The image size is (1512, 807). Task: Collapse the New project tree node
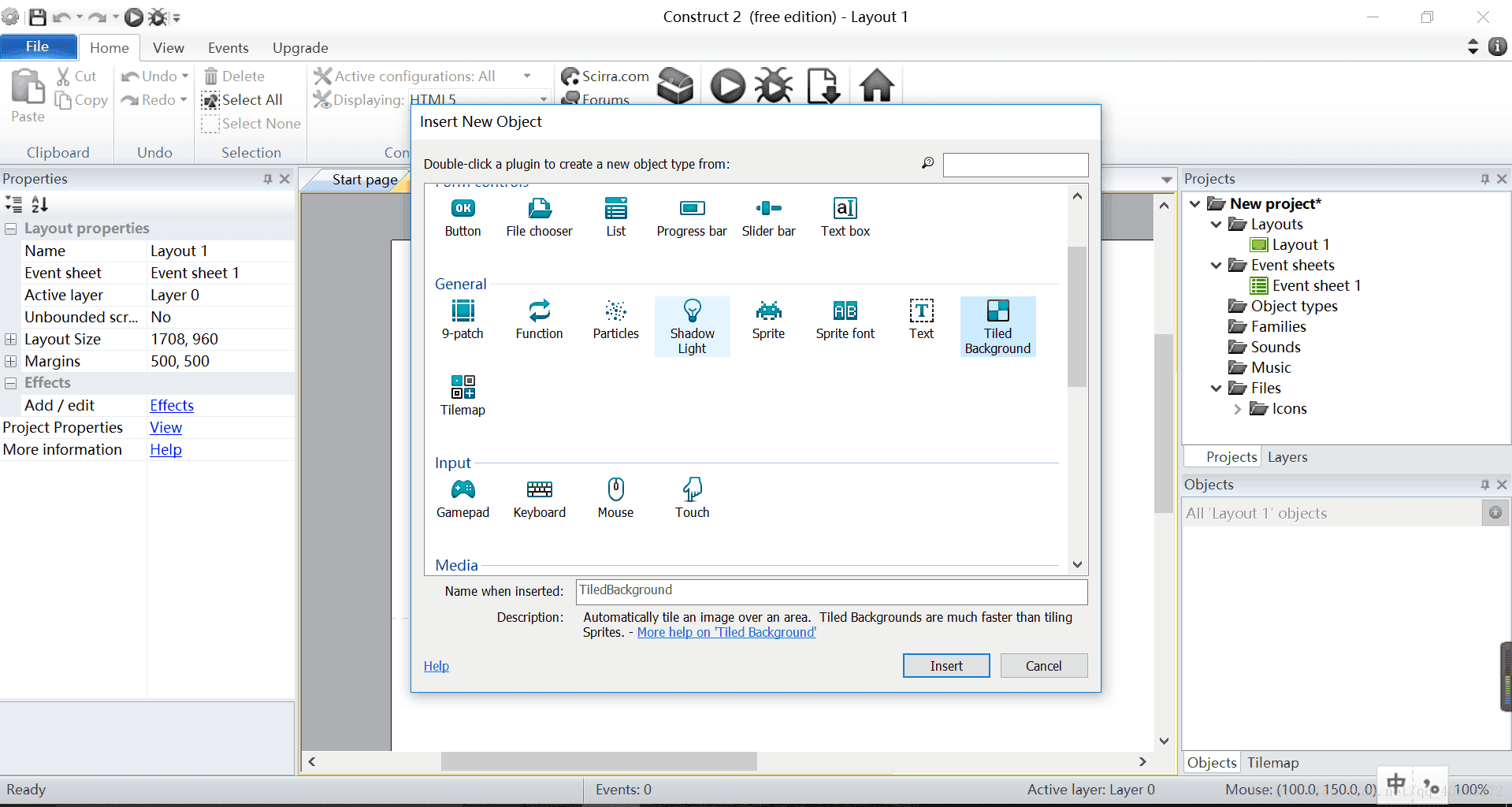point(1195,204)
